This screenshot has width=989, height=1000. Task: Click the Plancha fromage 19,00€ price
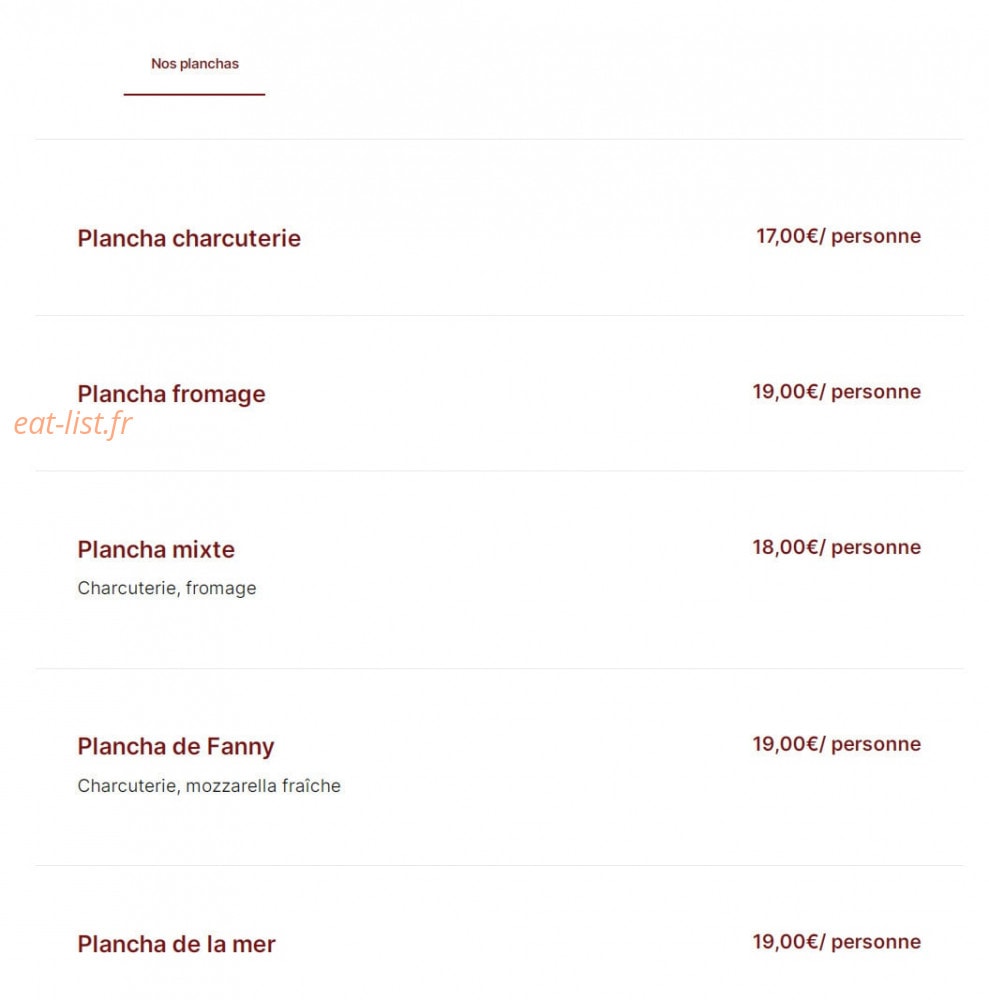(836, 392)
